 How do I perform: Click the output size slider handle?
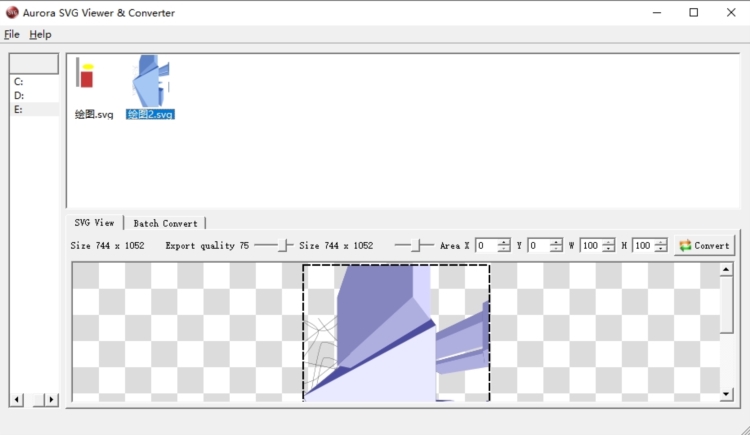[x=419, y=245]
